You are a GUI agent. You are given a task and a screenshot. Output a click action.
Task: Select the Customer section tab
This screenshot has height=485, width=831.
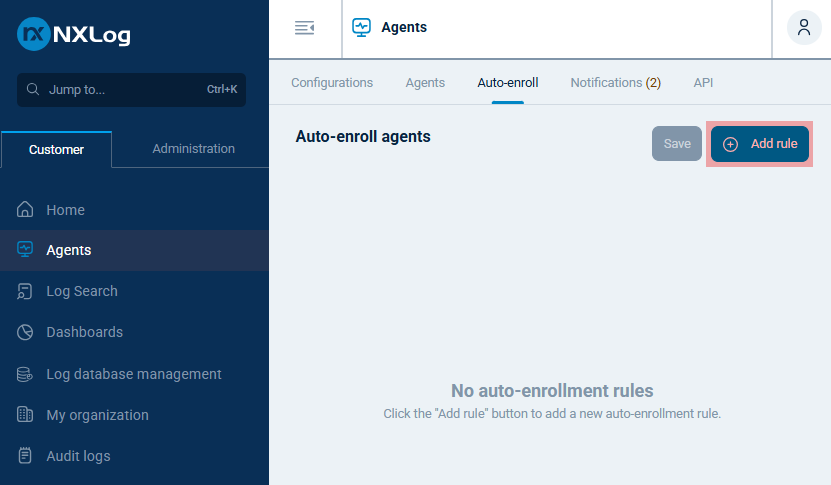pos(56,150)
